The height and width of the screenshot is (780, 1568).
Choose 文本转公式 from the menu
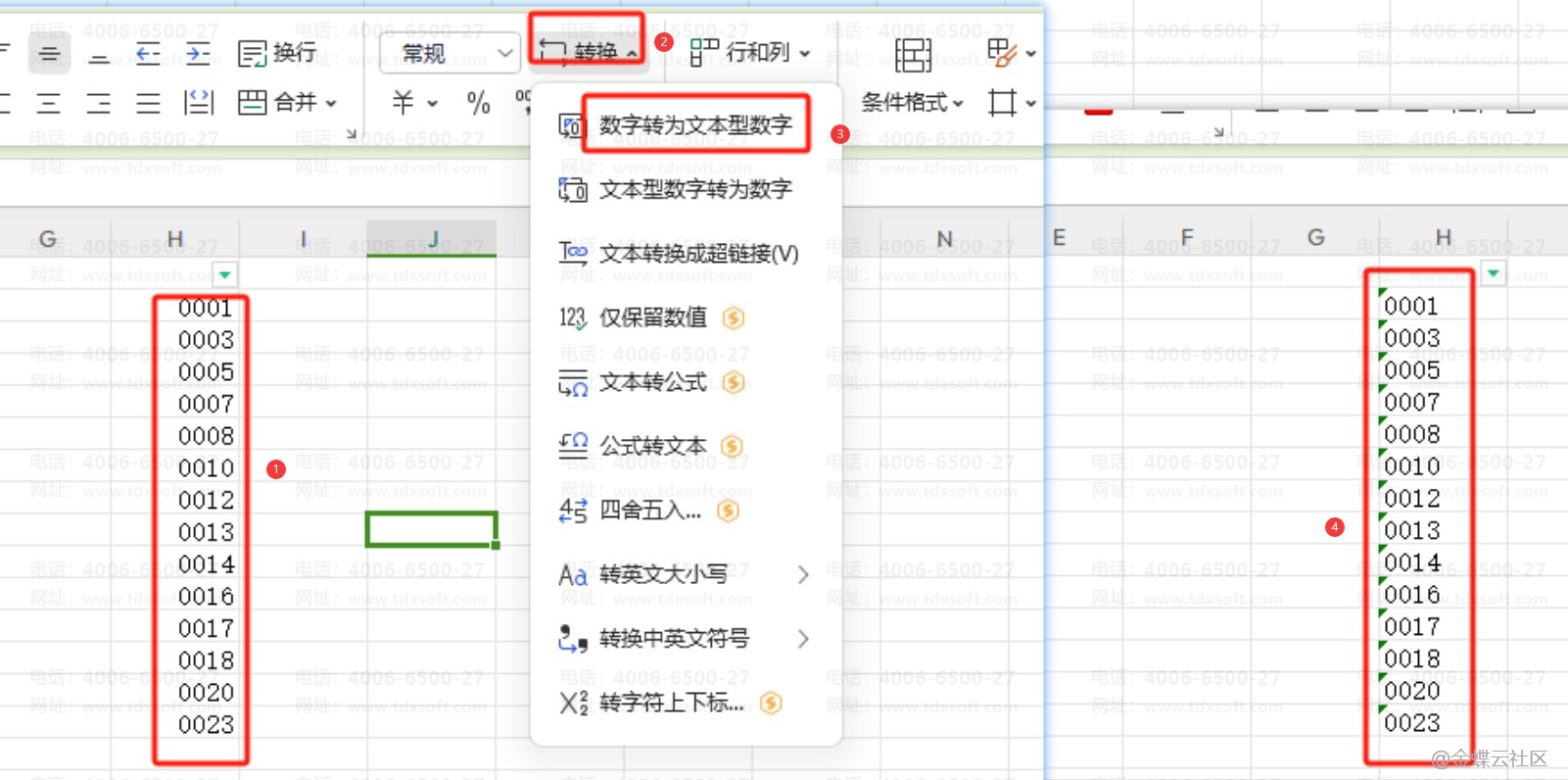click(686, 382)
